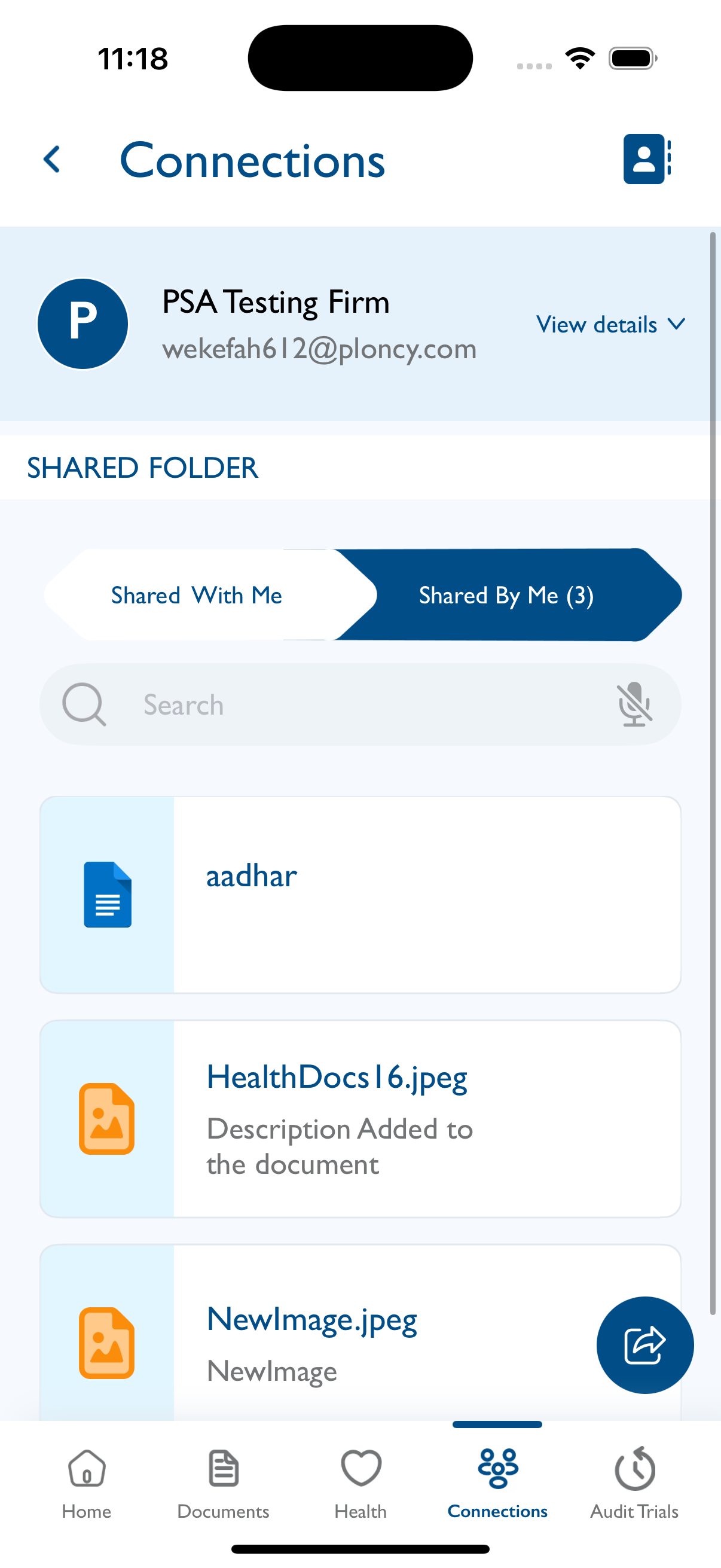Tap the floating share button

pos(644,1344)
